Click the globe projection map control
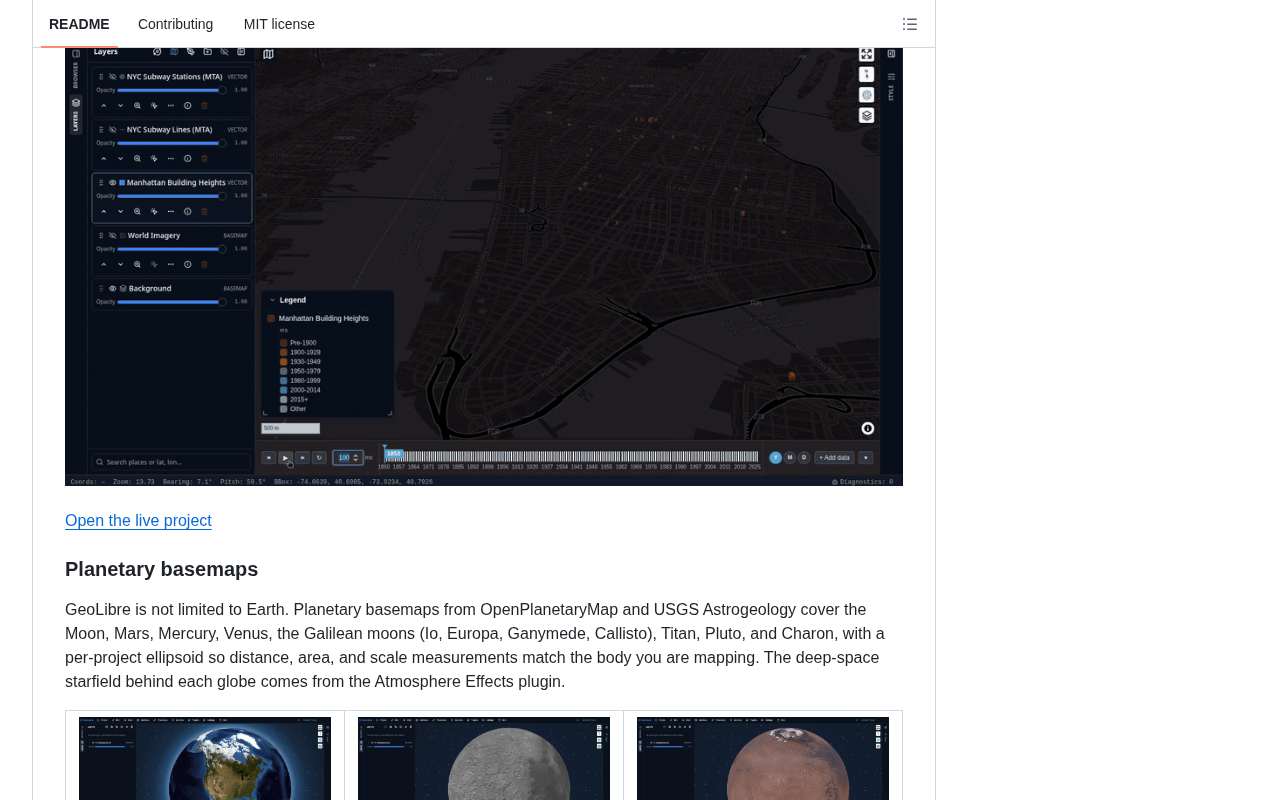1280x800 pixels. [867, 95]
